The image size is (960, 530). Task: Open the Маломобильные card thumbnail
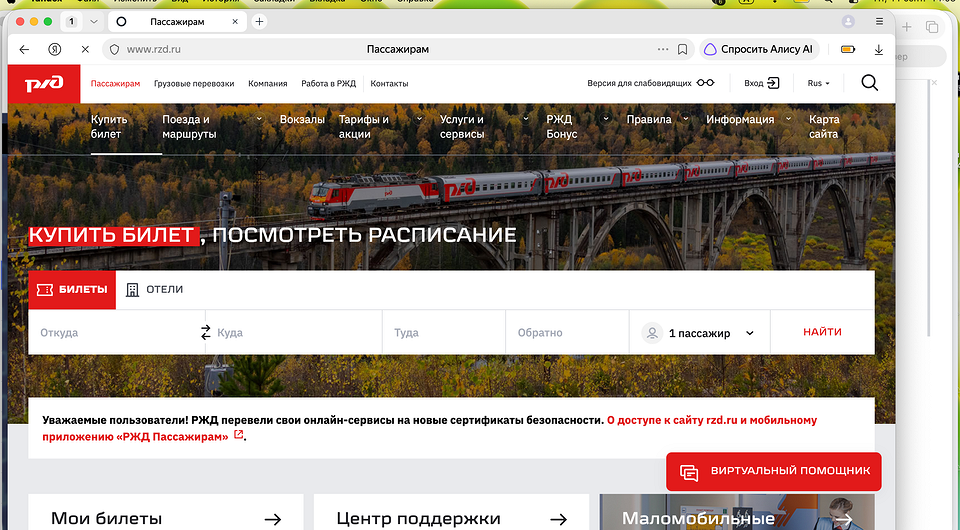tap(737, 512)
